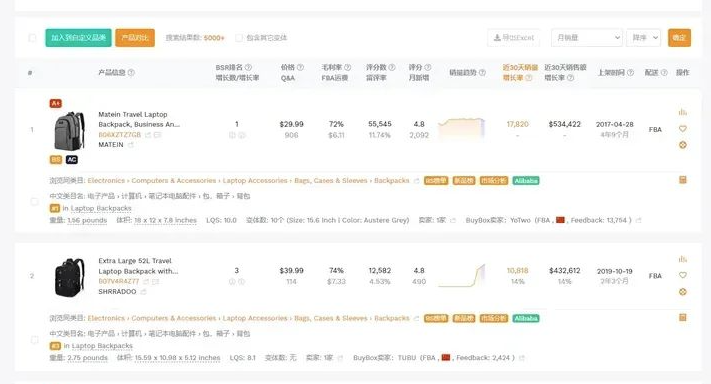Click the BS badge under Matein image
The width and height of the screenshot is (711, 384).
[x=55, y=160]
